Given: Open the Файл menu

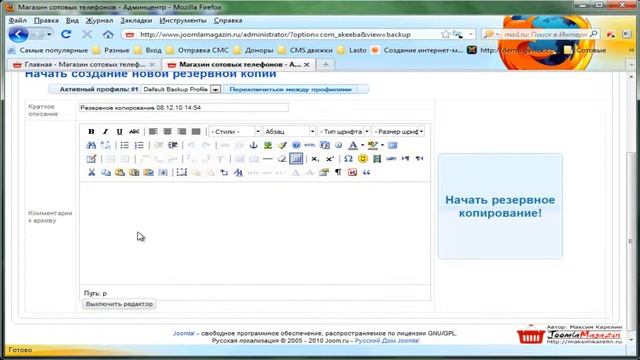Looking at the screenshot, I should tap(18, 20).
